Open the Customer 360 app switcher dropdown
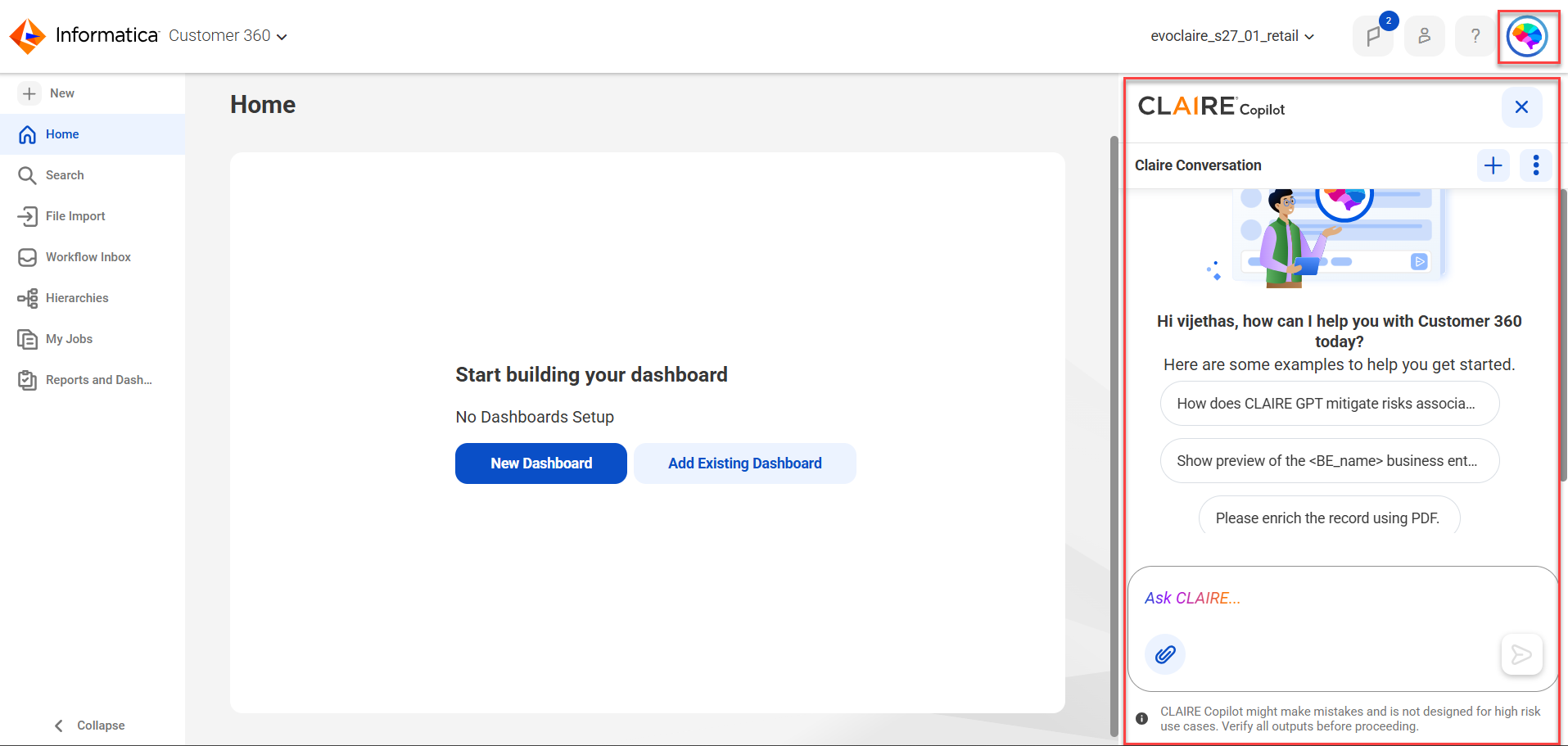This screenshot has height=746, width=1568. click(x=228, y=36)
